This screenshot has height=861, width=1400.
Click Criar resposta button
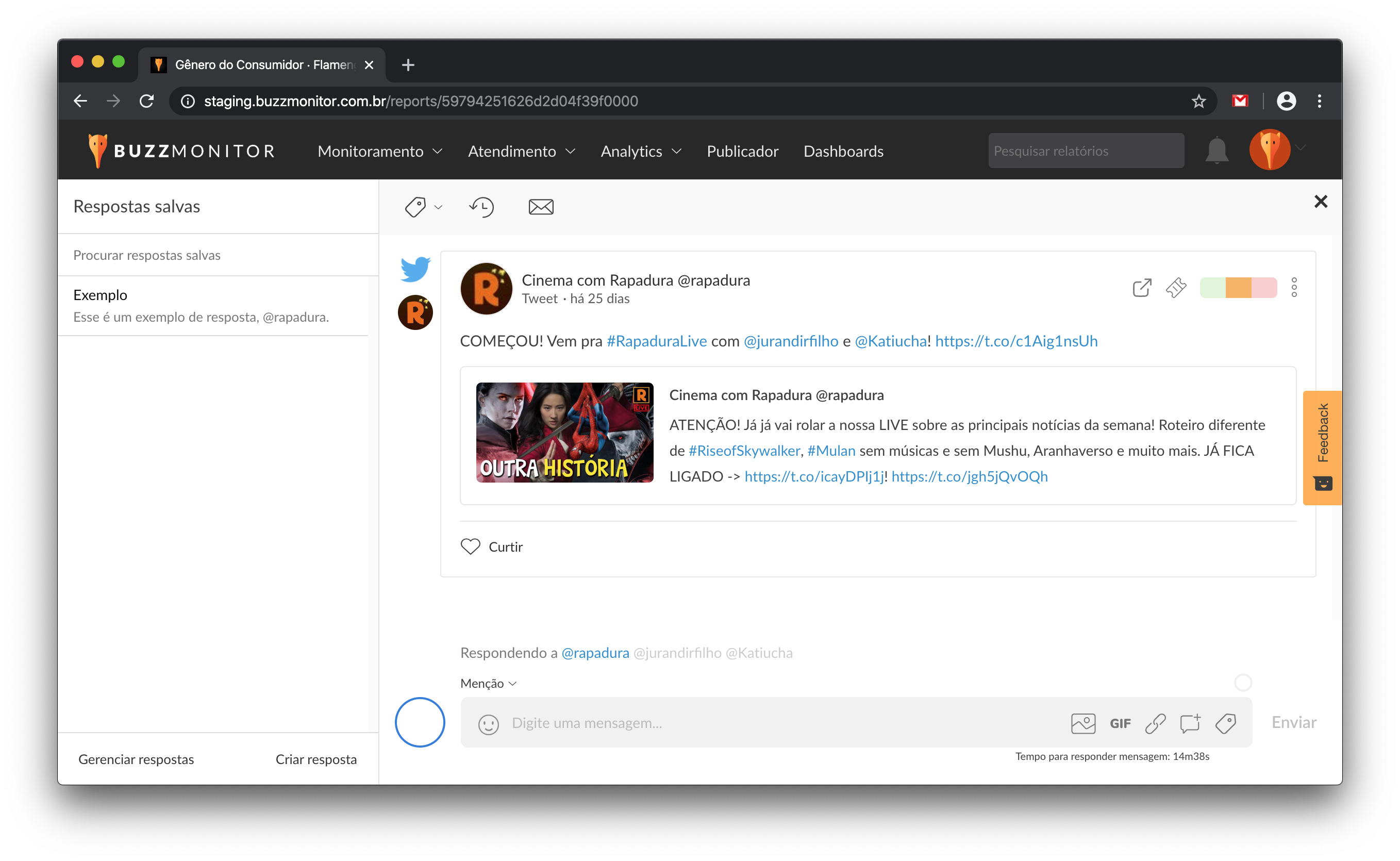click(316, 759)
